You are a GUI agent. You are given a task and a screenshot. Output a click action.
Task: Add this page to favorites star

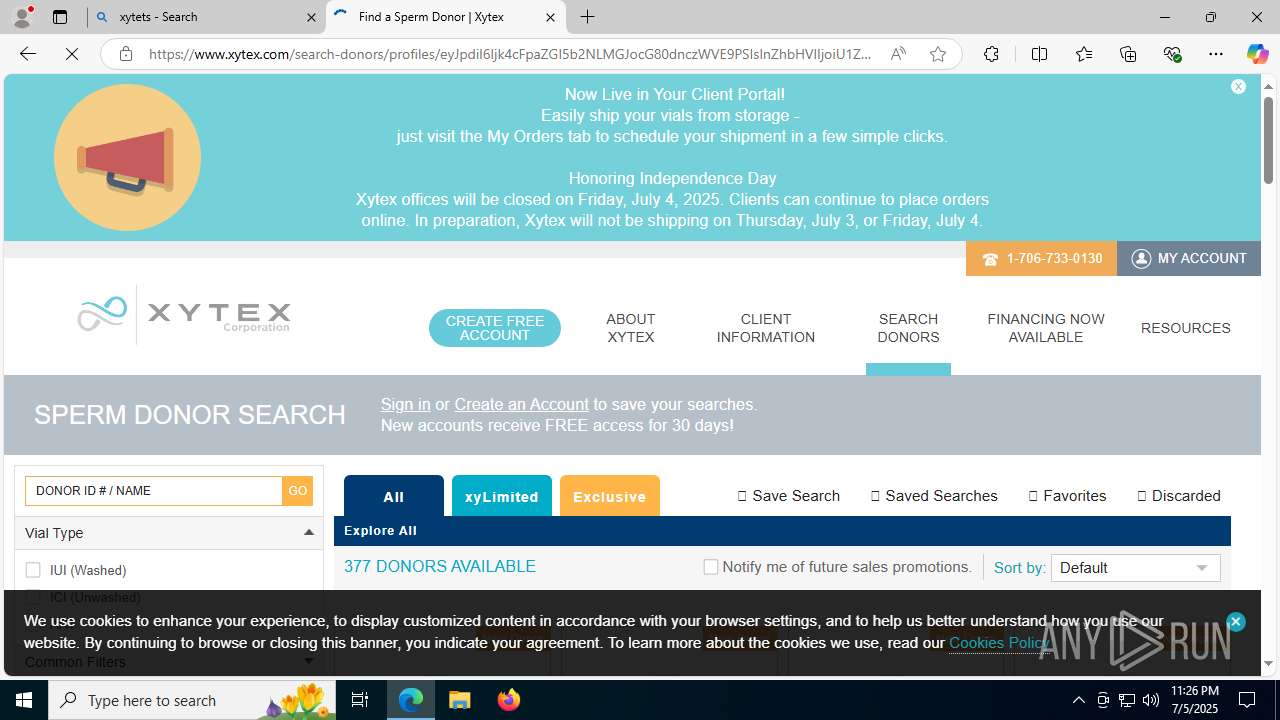[x=937, y=54]
